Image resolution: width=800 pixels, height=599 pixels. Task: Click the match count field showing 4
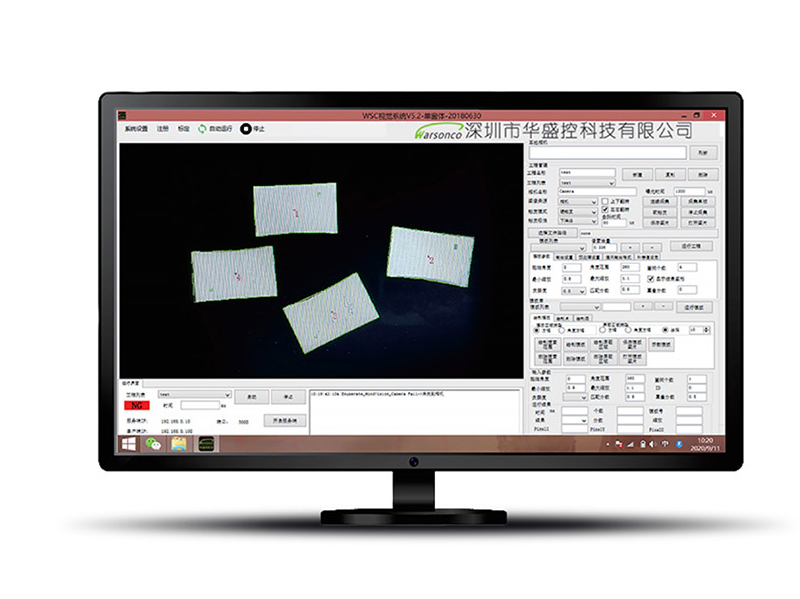687,267
